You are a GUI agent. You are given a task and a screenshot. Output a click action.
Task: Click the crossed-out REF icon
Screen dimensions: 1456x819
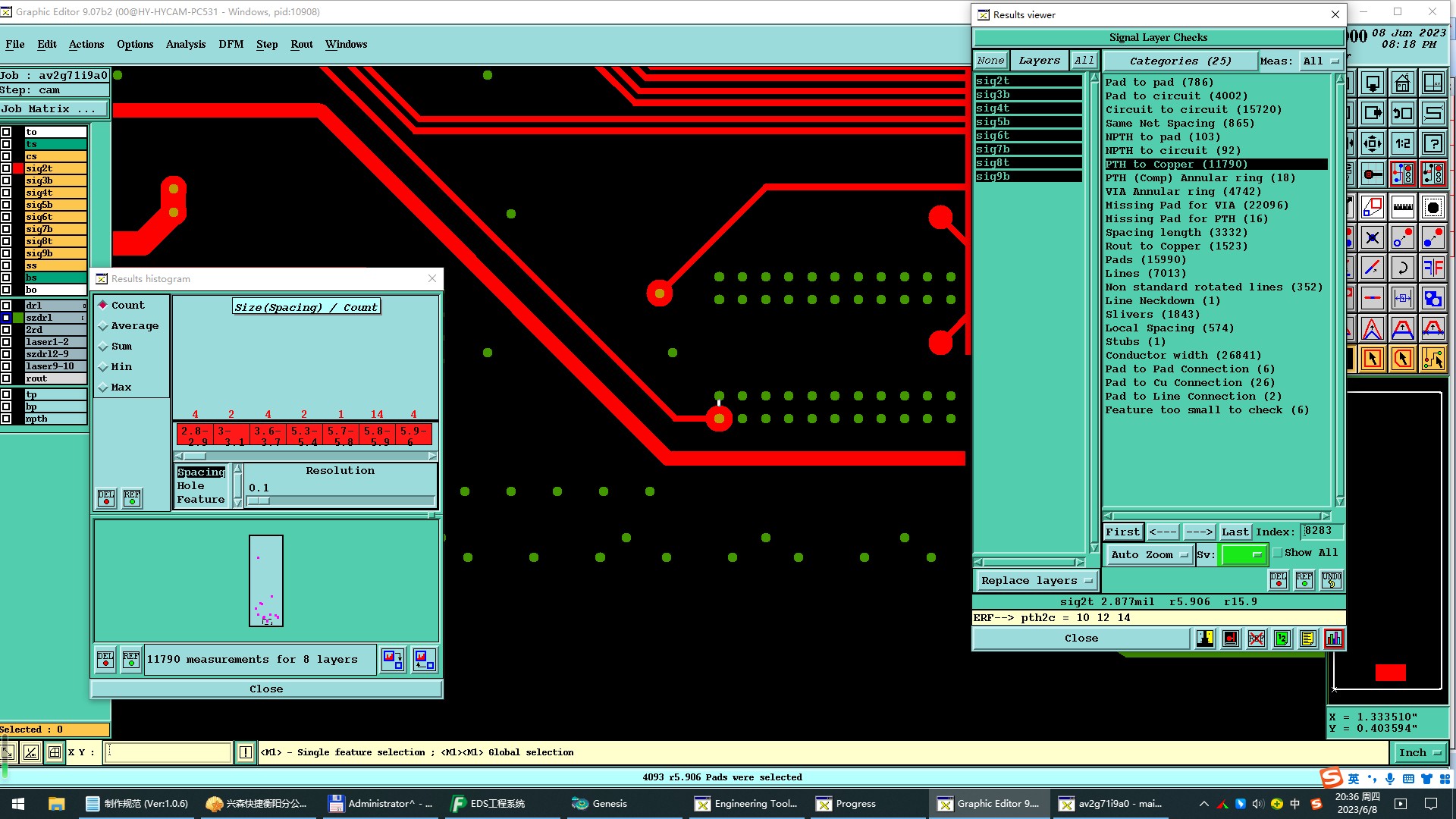coord(1256,639)
